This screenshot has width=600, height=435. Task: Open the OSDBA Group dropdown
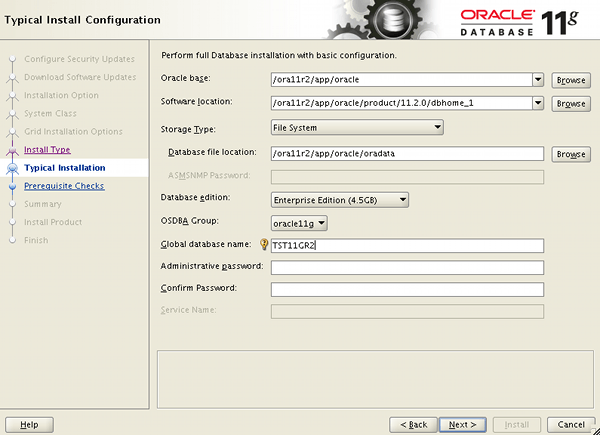pyautogui.click(x=299, y=223)
